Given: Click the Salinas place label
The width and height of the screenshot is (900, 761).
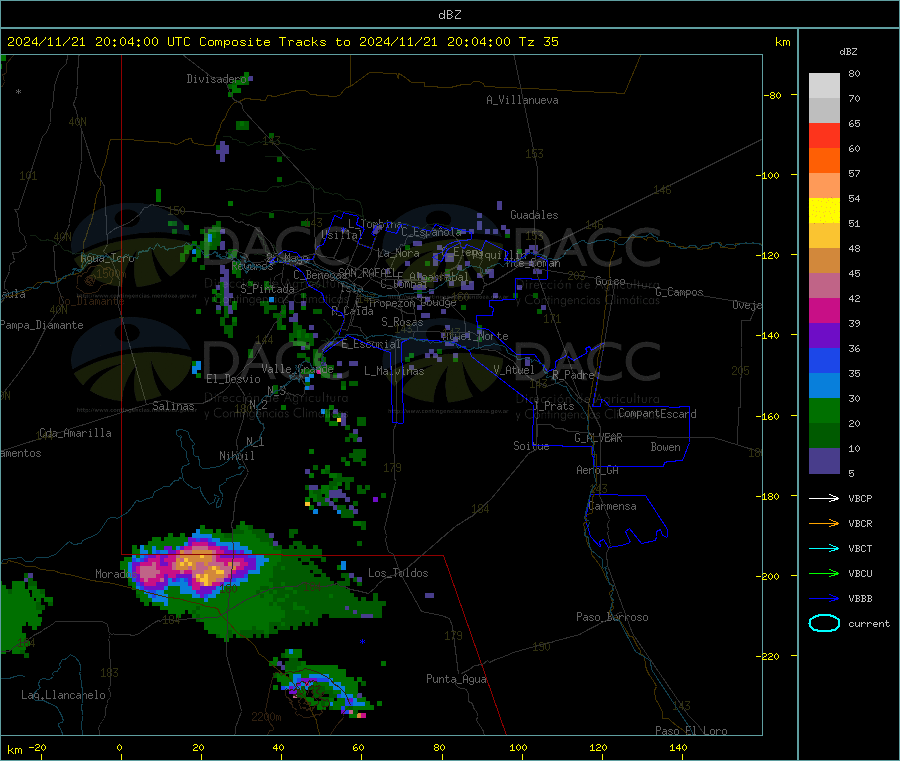Looking at the screenshot, I should [x=173, y=406].
